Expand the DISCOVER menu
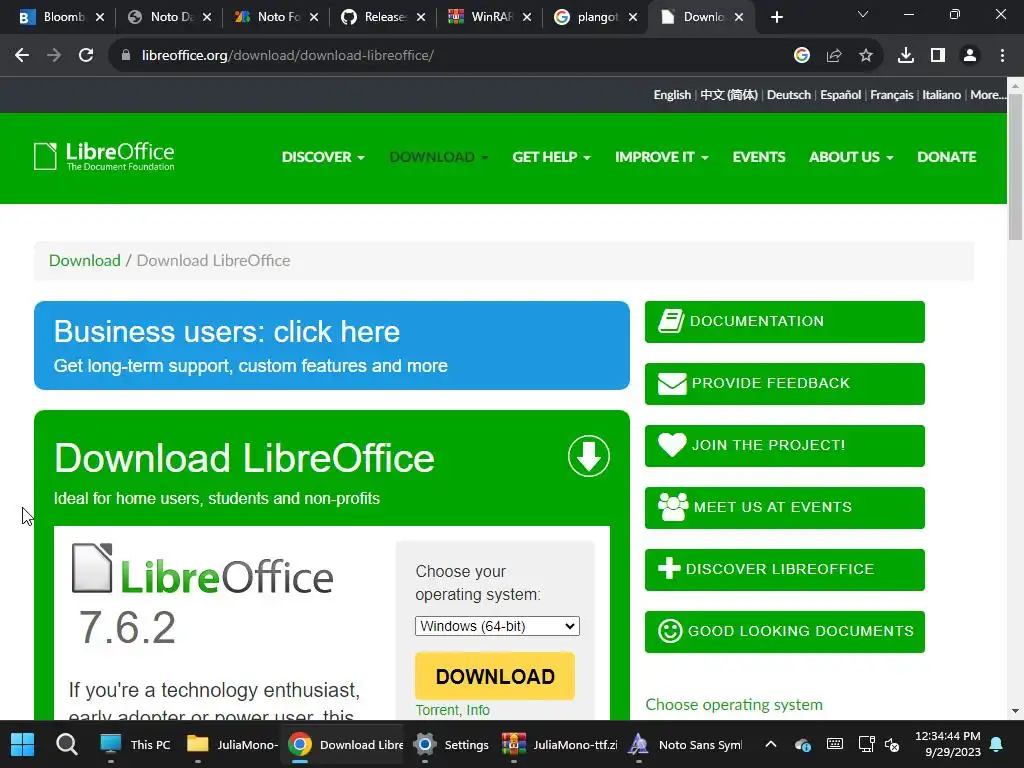Image resolution: width=1024 pixels, height=768 pixels. 323,157
